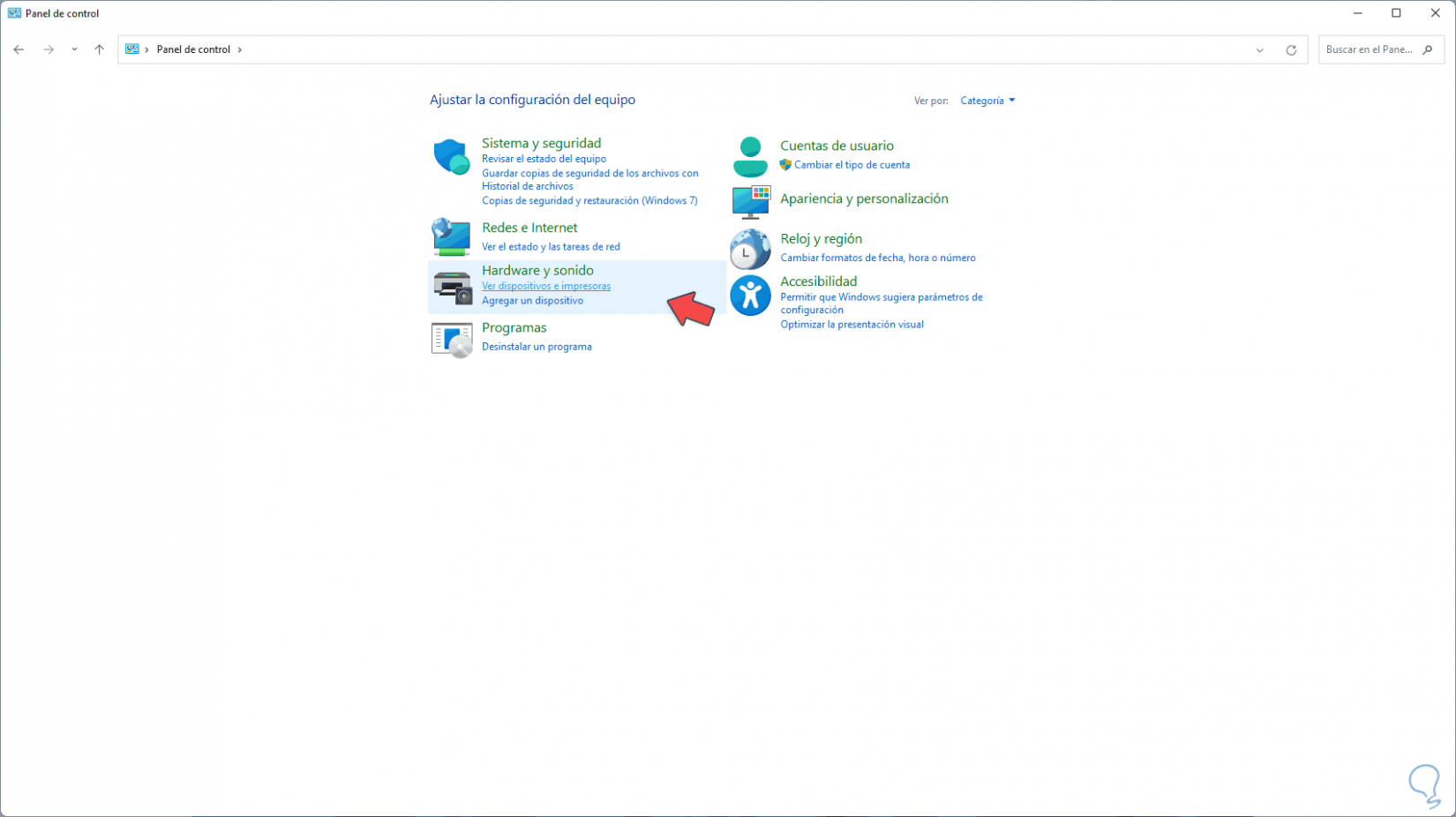The height and width of the screenshot is (817, 1456).
Task: Click Cambiar el tipo de cuenta link
Action: tap(852, 165)
